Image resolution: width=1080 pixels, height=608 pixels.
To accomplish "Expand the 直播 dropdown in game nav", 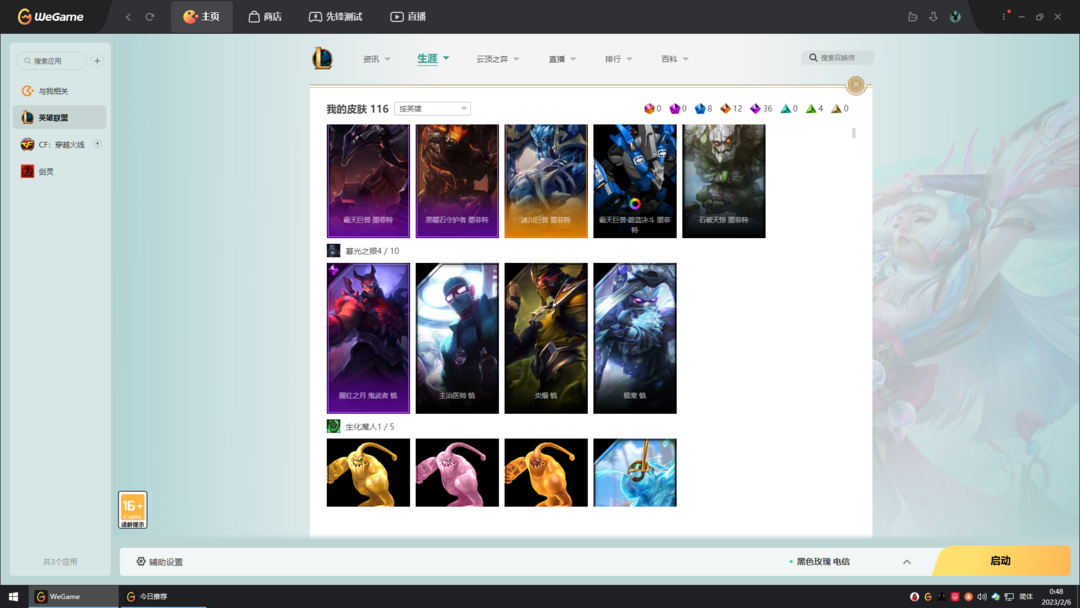I will tap(562, 59).
